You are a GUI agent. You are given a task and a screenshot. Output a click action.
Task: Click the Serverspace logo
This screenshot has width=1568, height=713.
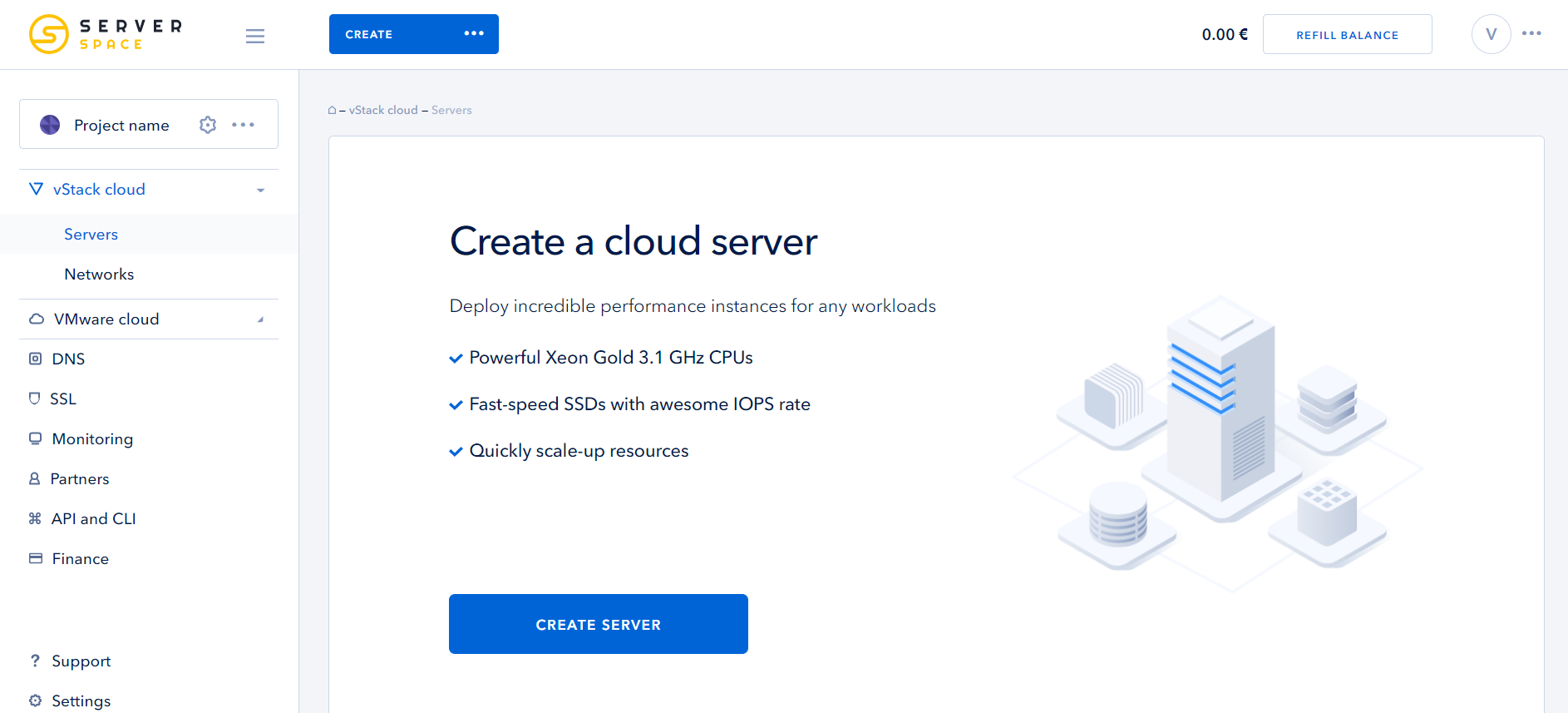(x=106, y=34)
